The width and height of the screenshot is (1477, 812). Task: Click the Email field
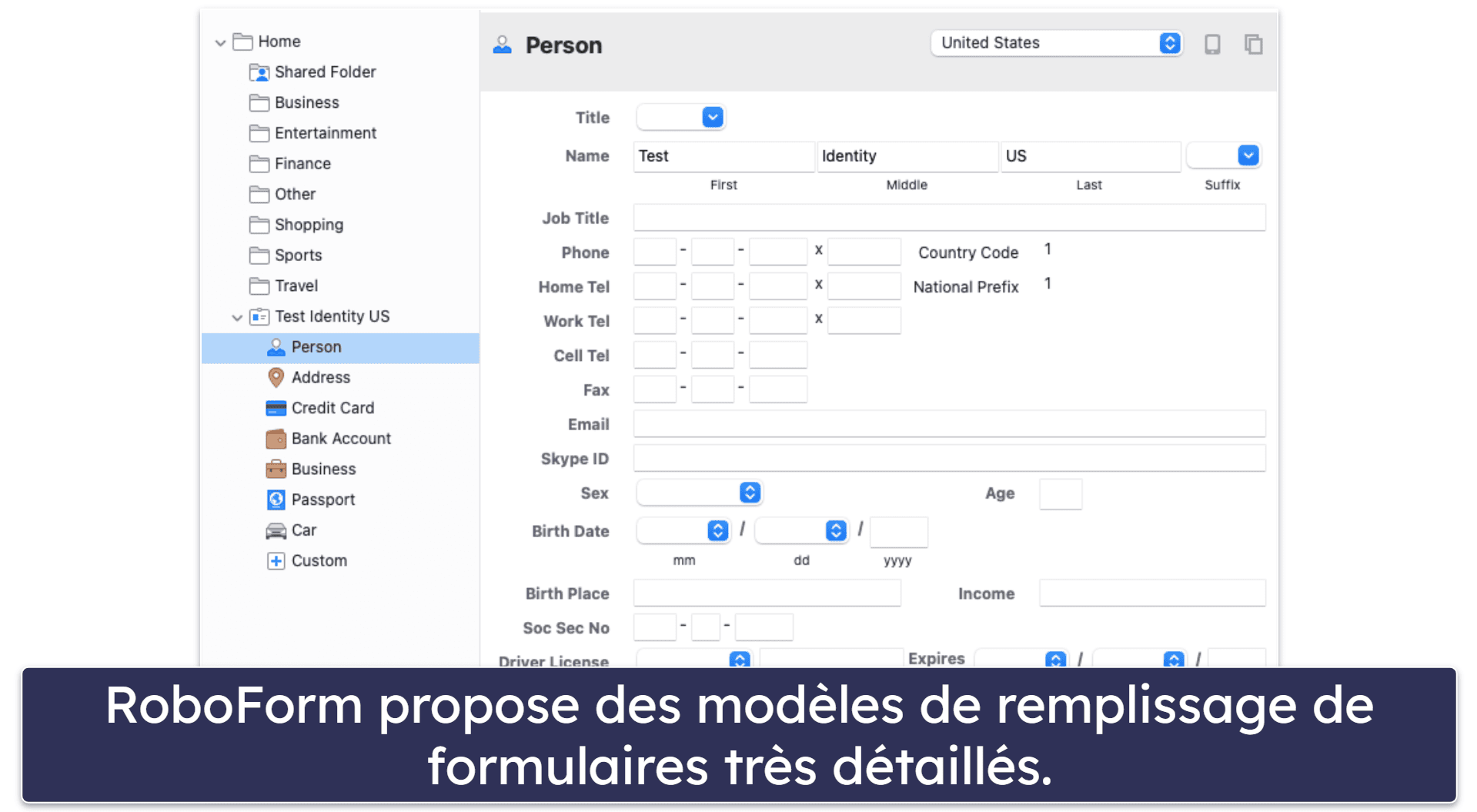coord(949,423)
